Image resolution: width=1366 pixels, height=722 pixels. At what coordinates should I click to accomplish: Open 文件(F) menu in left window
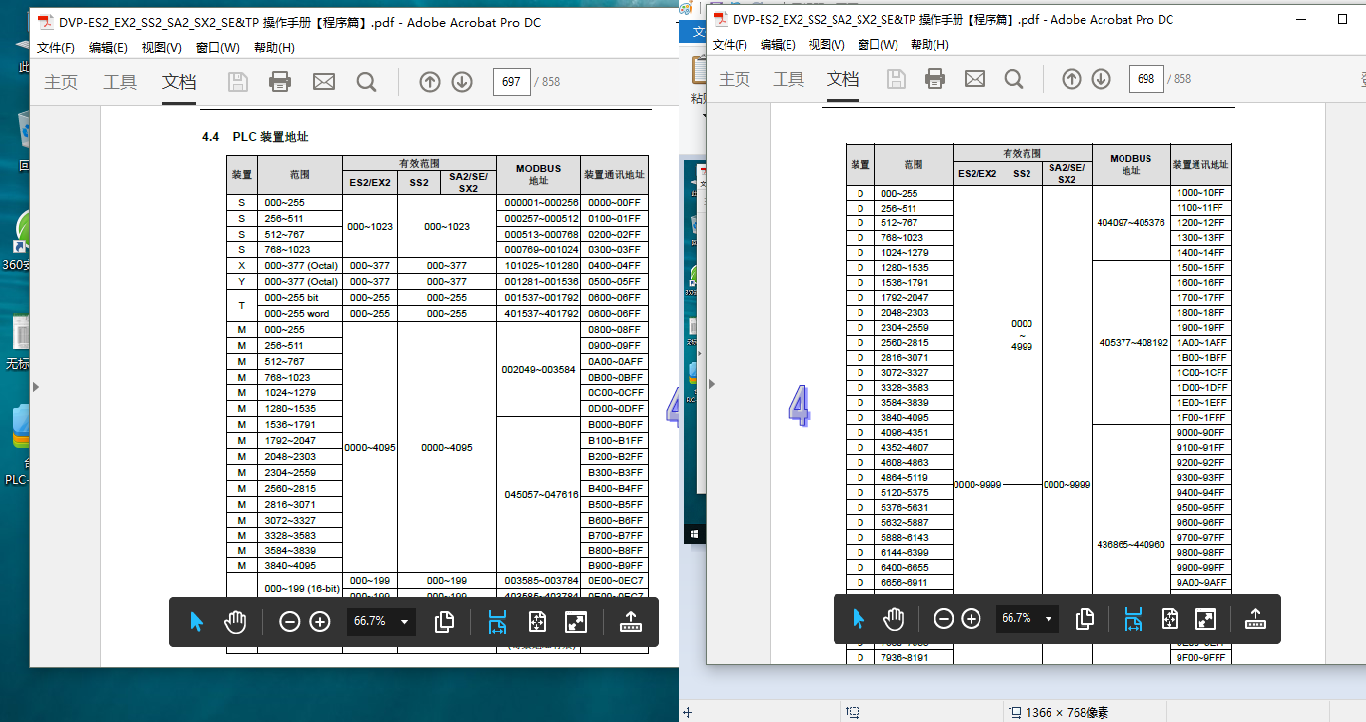click(x=56, y=48)
